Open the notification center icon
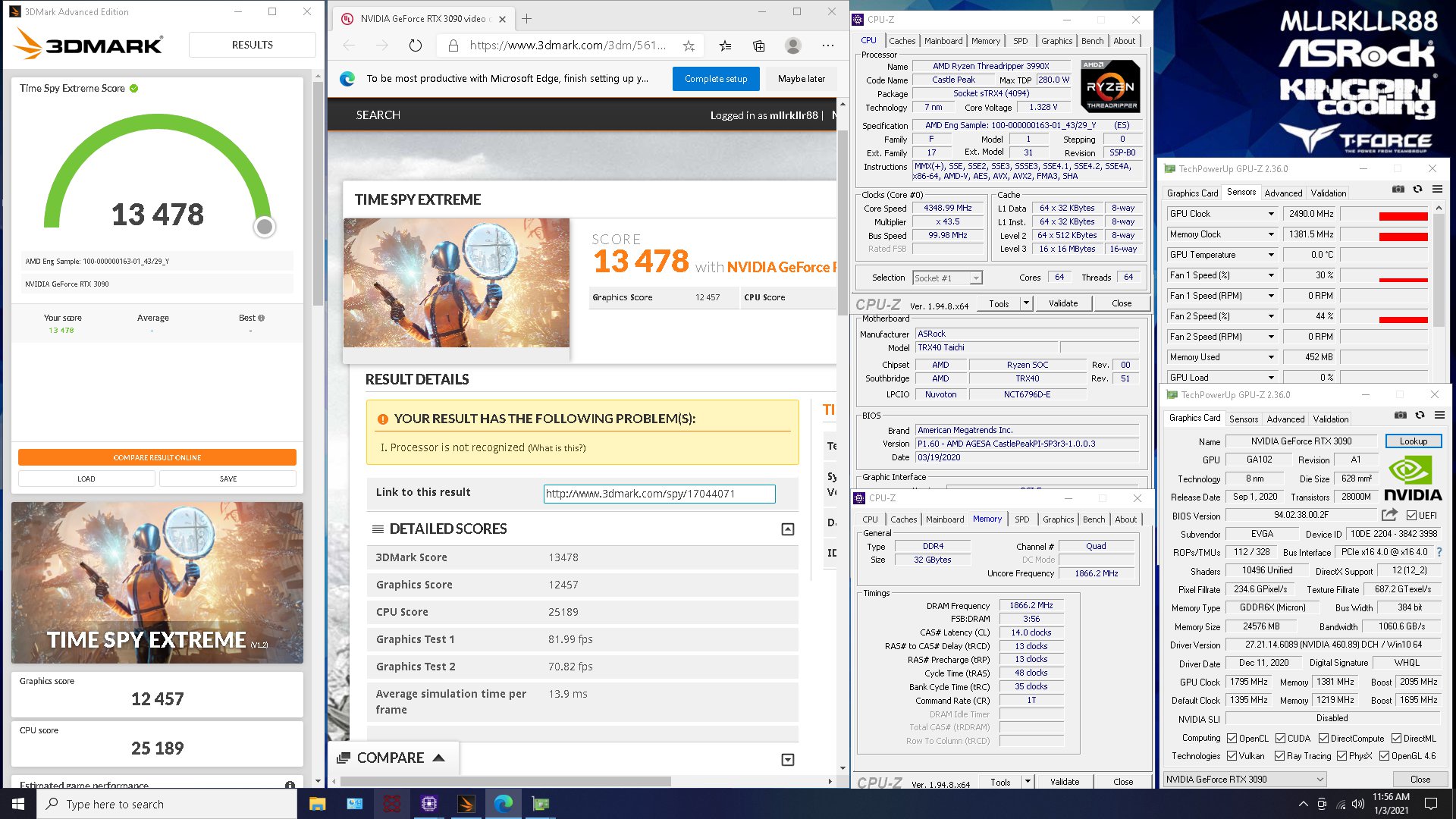This screenshot has width=1456, height=819. point(1431,804)
